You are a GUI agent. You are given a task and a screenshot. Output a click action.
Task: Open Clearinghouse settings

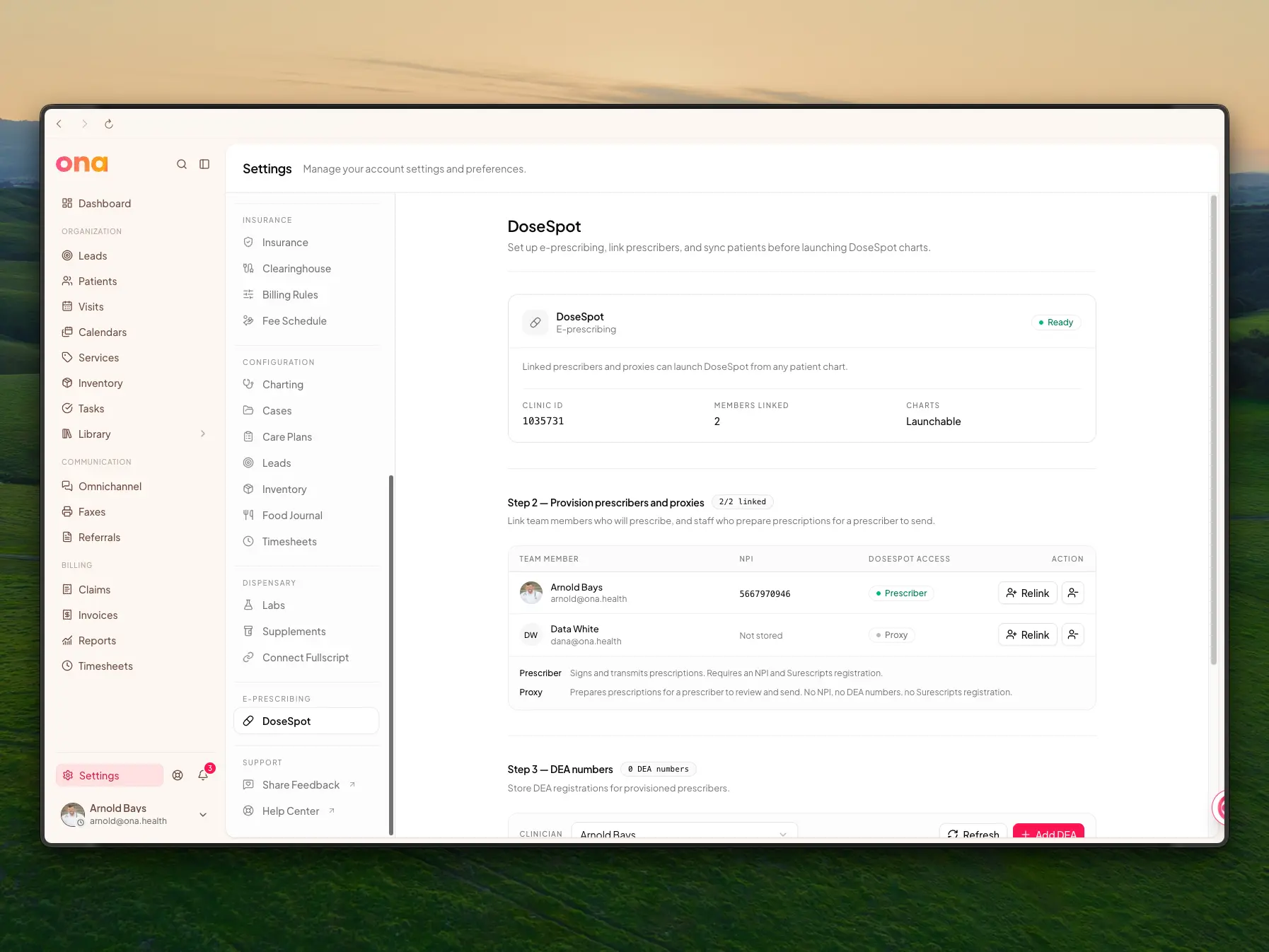306,269
